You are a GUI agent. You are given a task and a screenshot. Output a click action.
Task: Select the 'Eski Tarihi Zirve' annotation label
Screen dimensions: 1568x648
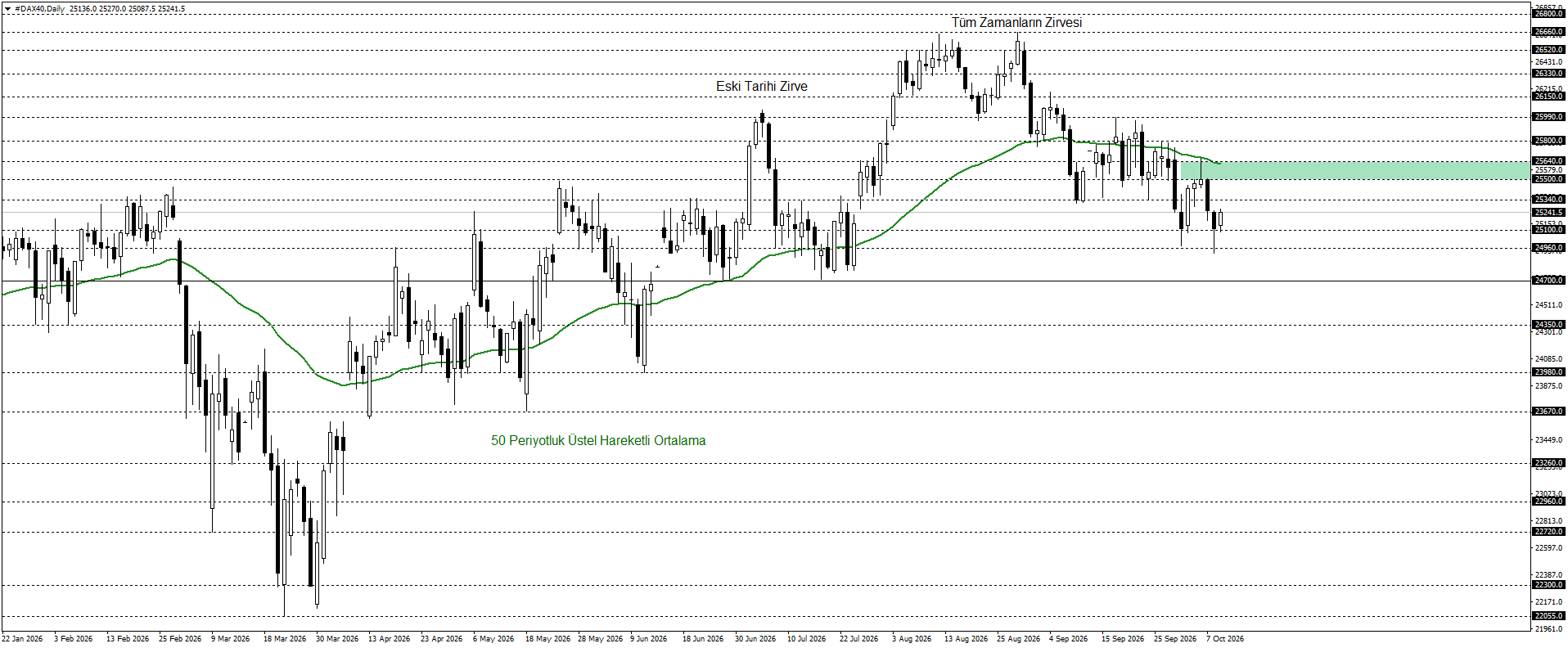pyautogui.click(x=762, y=87)
